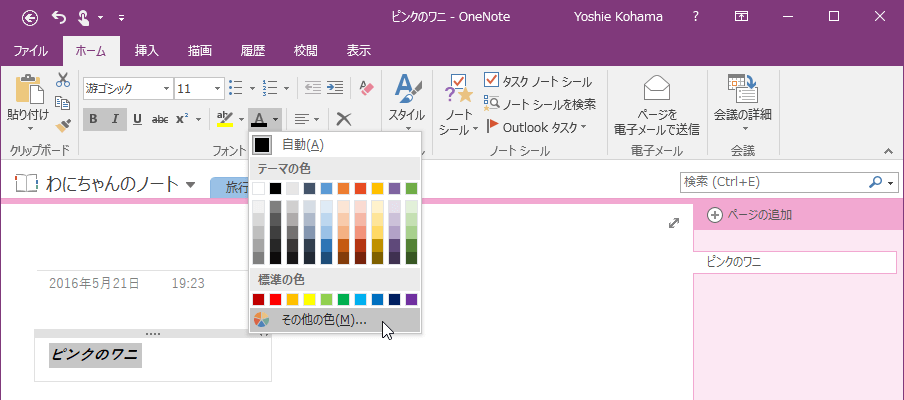Click the ピンクのワニ note text

(x=95, y=353)
